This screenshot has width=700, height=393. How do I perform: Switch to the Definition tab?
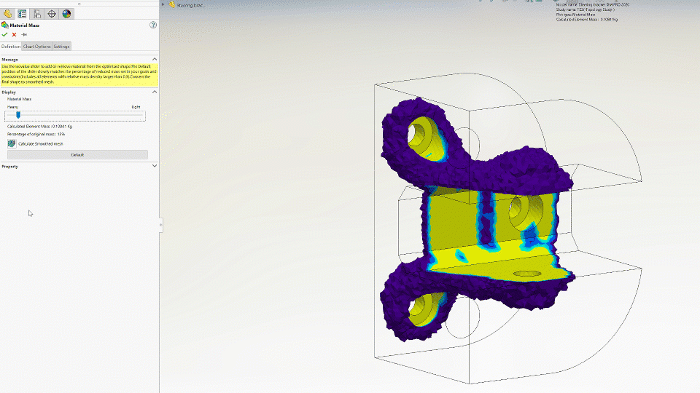(x=10, y=46)
